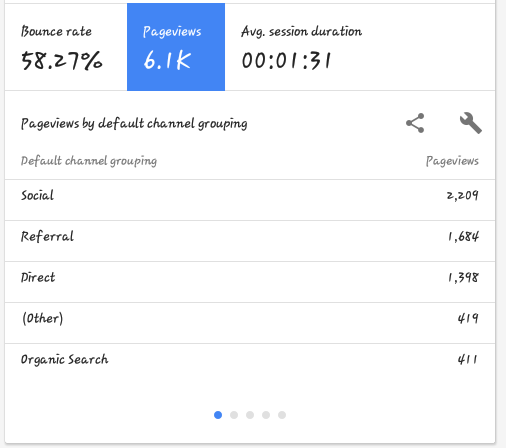506x448 pixels.
Task: Go to the first carousel page dot
Action: click(218, 415)
